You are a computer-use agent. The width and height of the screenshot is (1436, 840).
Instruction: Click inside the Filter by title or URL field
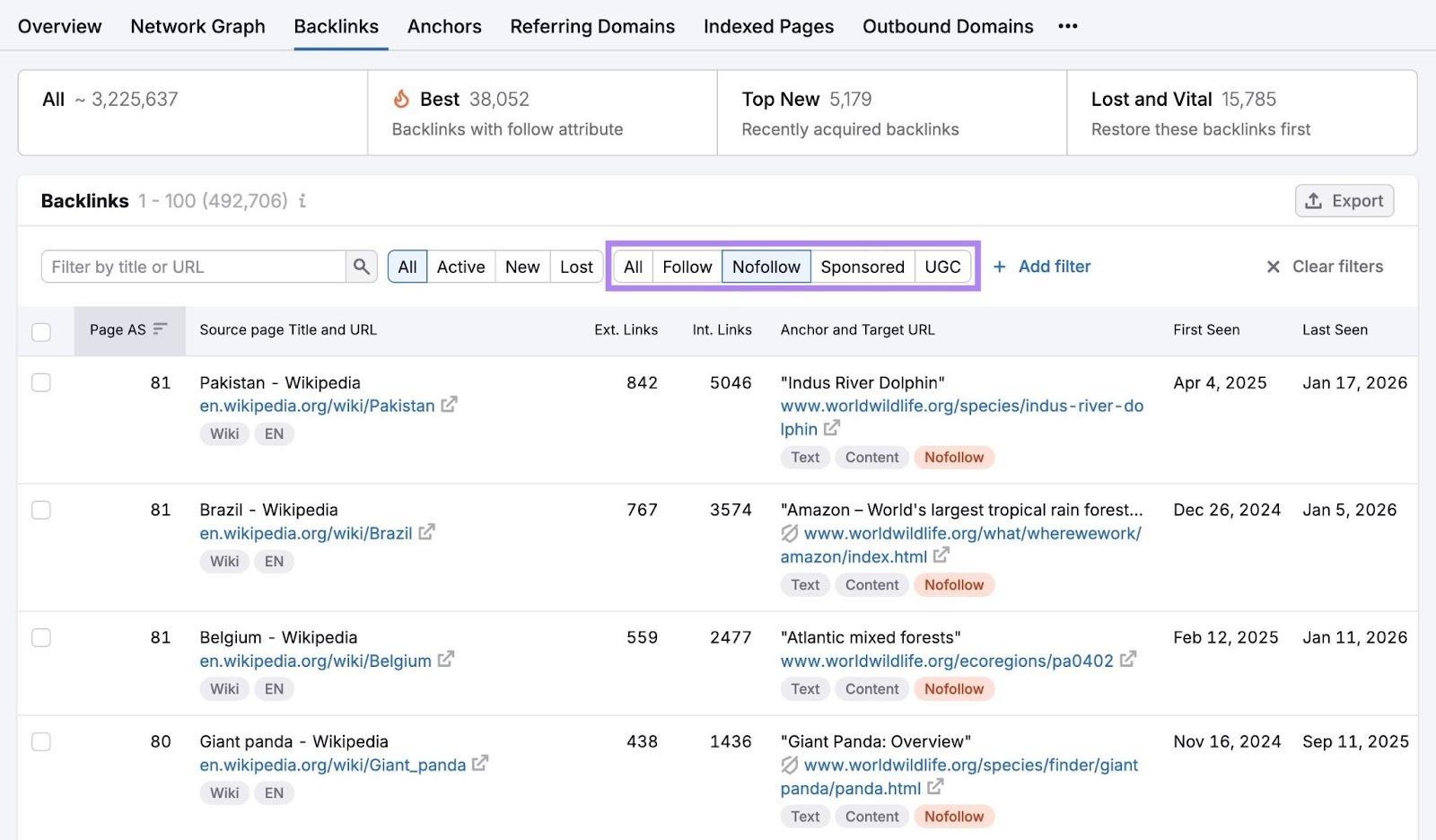[193, 266]
